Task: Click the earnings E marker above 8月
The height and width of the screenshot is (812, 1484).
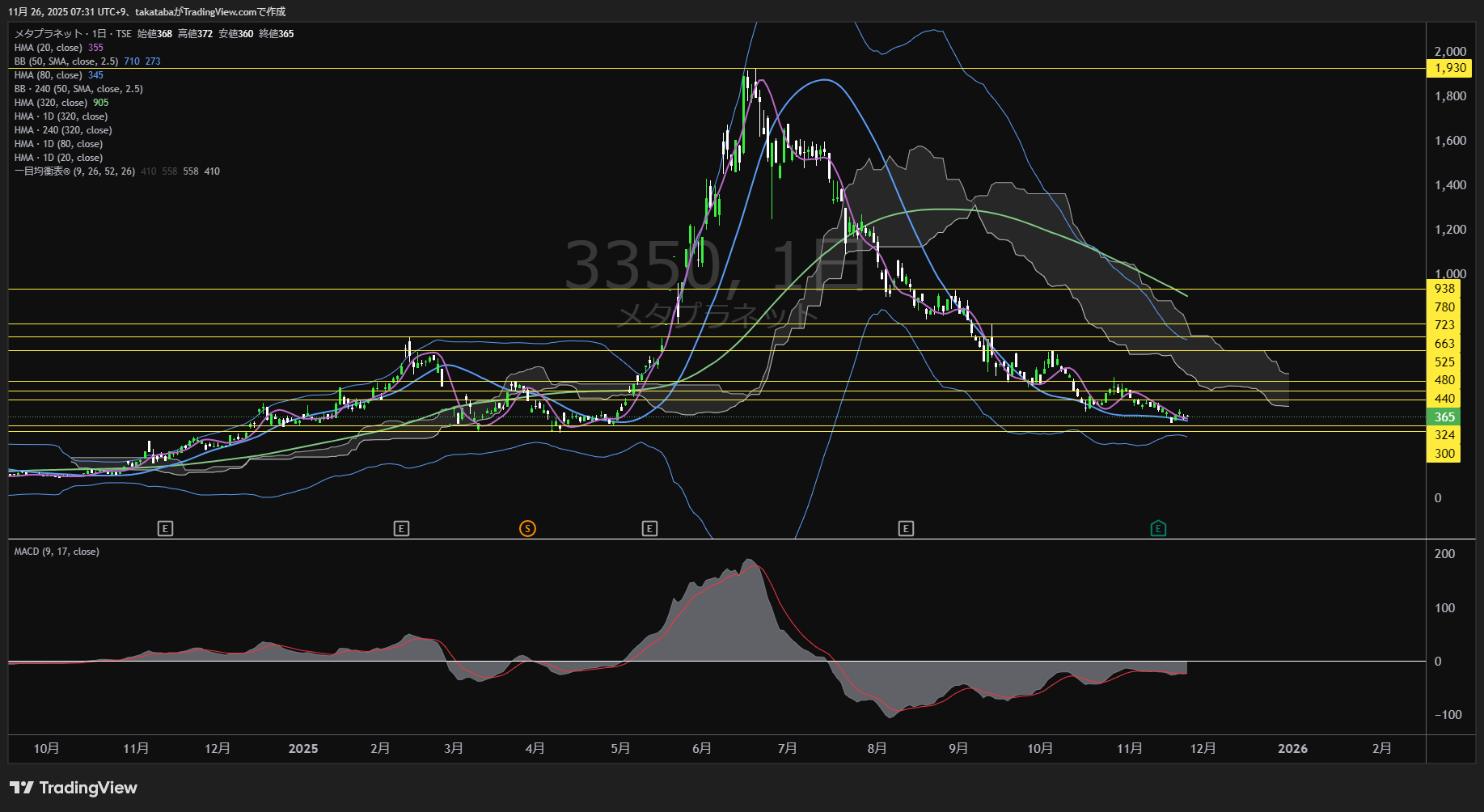Action: pyautogui.click(x=906, y=529)
